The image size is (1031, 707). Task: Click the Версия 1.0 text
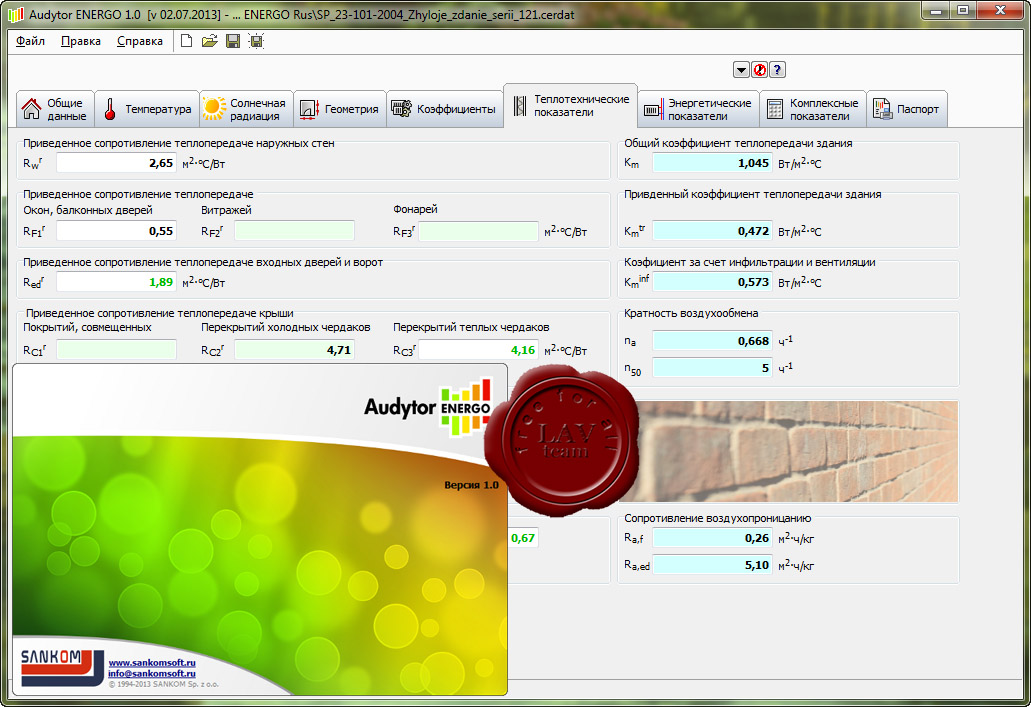(x=471, y=485)
